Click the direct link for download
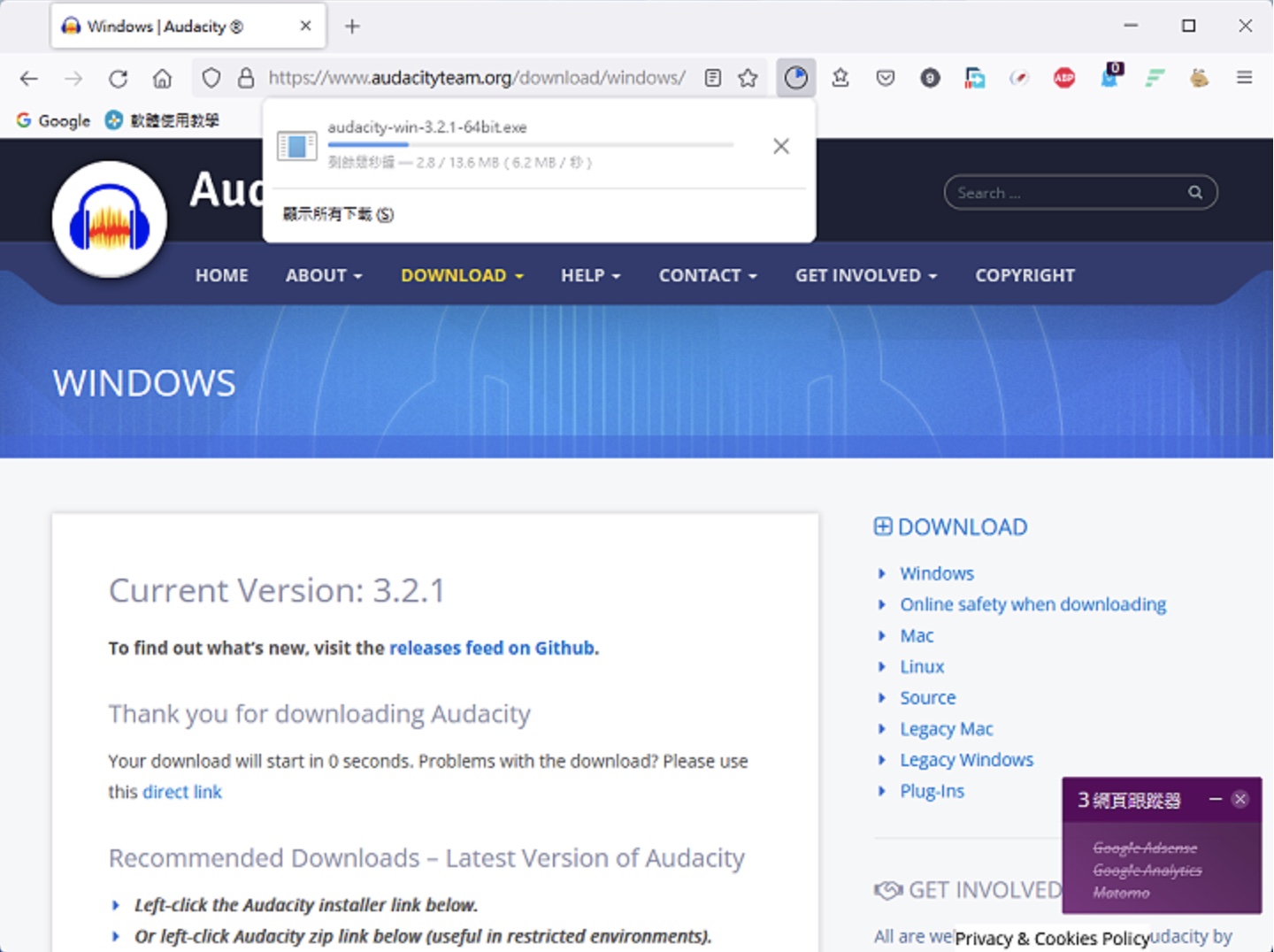 pyautogui.click(x=182, y=792)
